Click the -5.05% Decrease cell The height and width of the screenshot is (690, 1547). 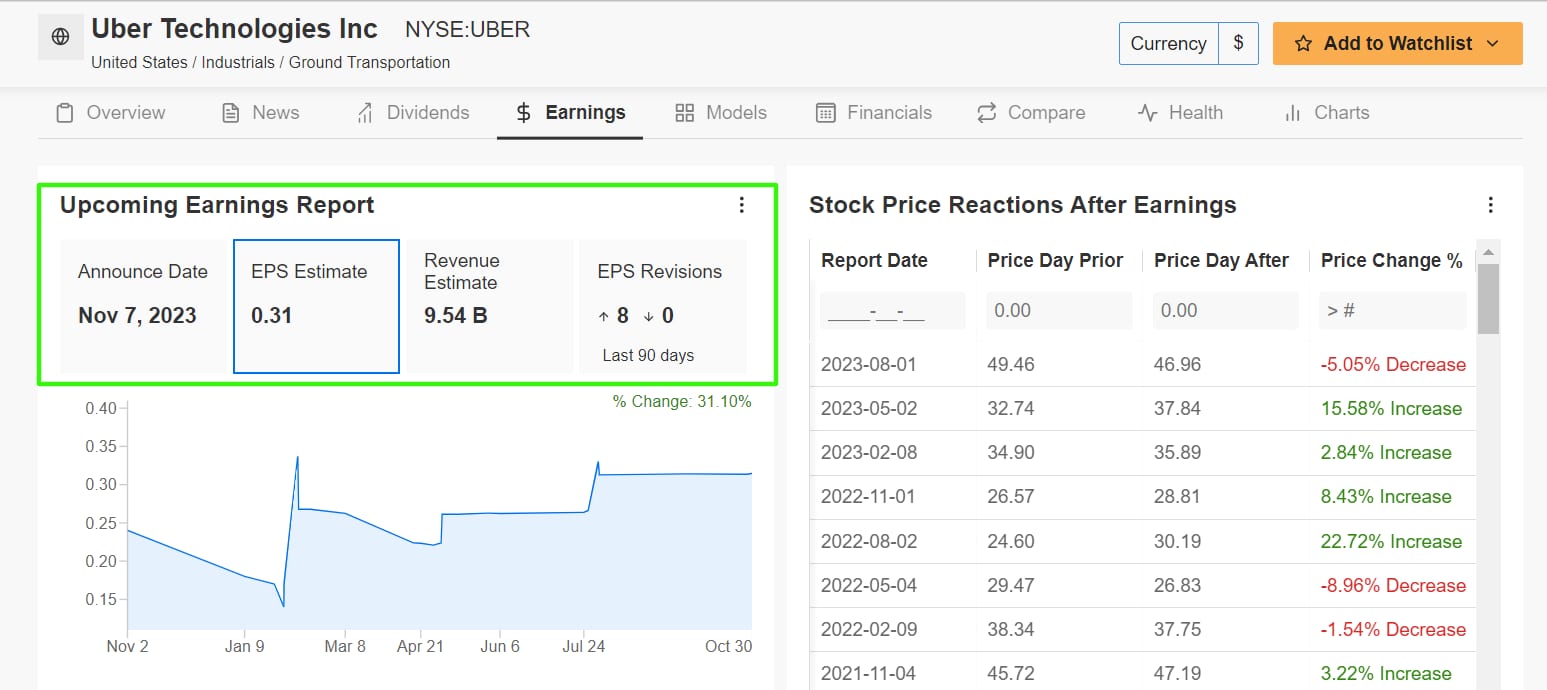pyautogui.click(x=1393, y=365)
